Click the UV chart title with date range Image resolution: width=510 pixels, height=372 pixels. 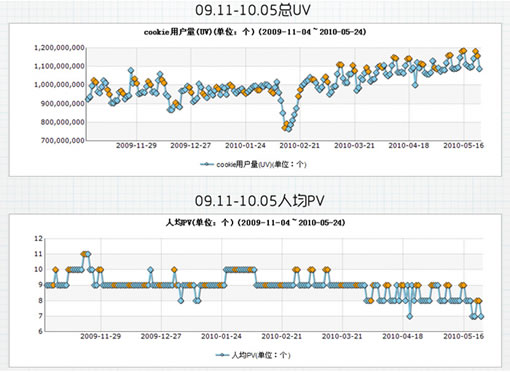[255, 32]
